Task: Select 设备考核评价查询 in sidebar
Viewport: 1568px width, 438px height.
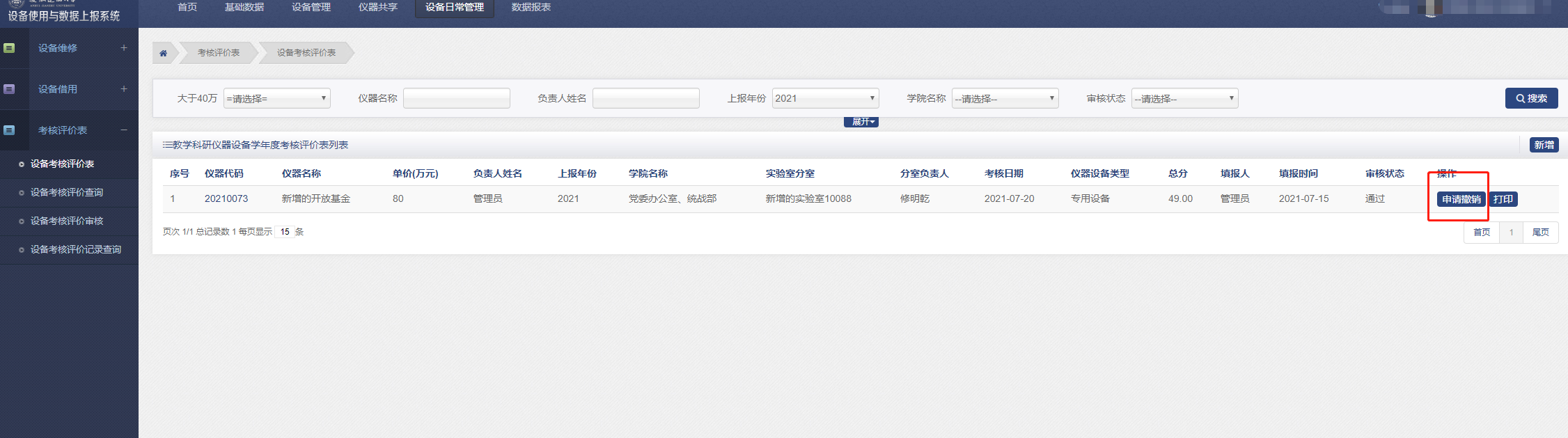Action: [x=67, y=192]
